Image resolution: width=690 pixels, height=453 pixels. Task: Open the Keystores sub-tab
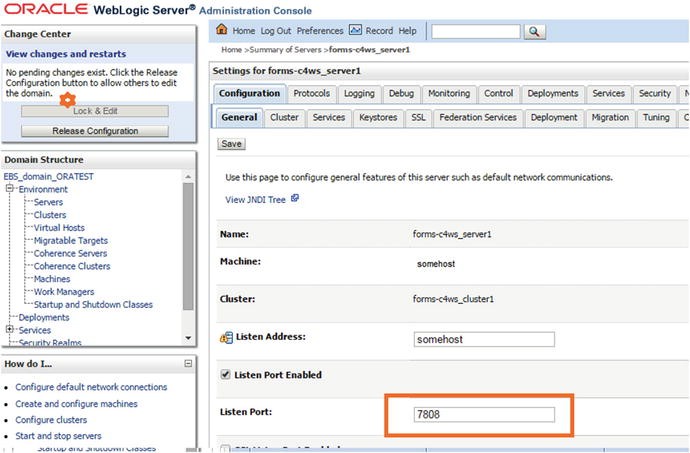click(378, 118)
